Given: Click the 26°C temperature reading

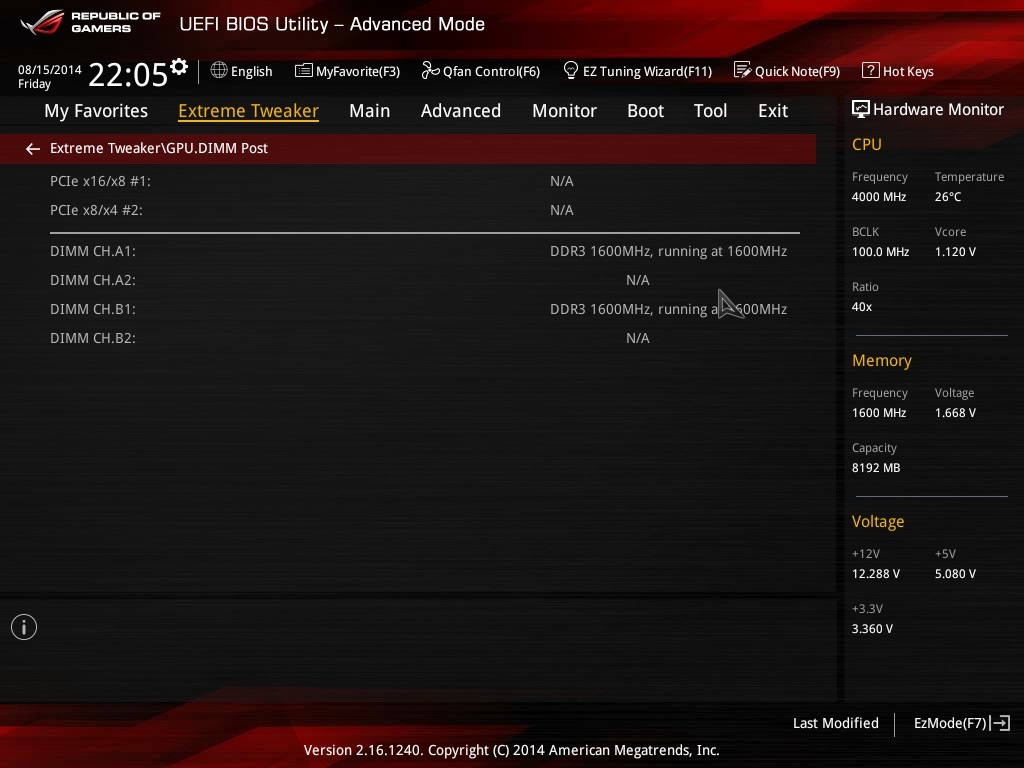Looking at the screenshot, I should click(948, 197).
